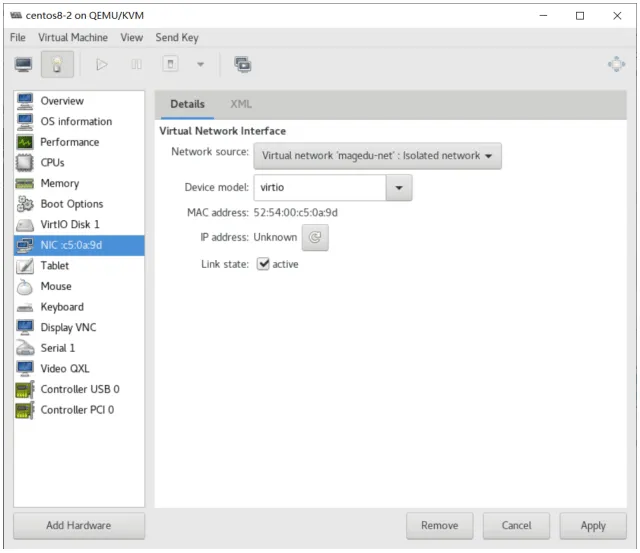Select the NIC :c5:0a:9d entry
Image resolution: width=640 pixels, height=553 pixels.
coord(79,245)
